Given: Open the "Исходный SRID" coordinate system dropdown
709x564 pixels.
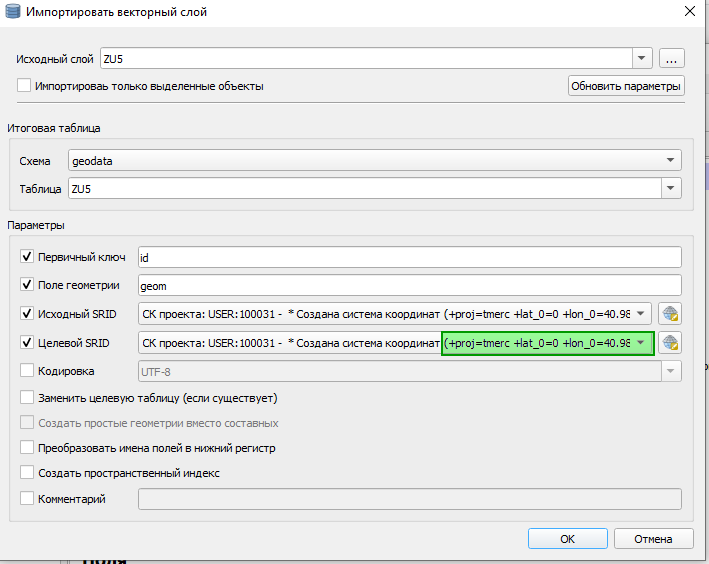Looking at the screenshot, I should [x=641, y=313].
